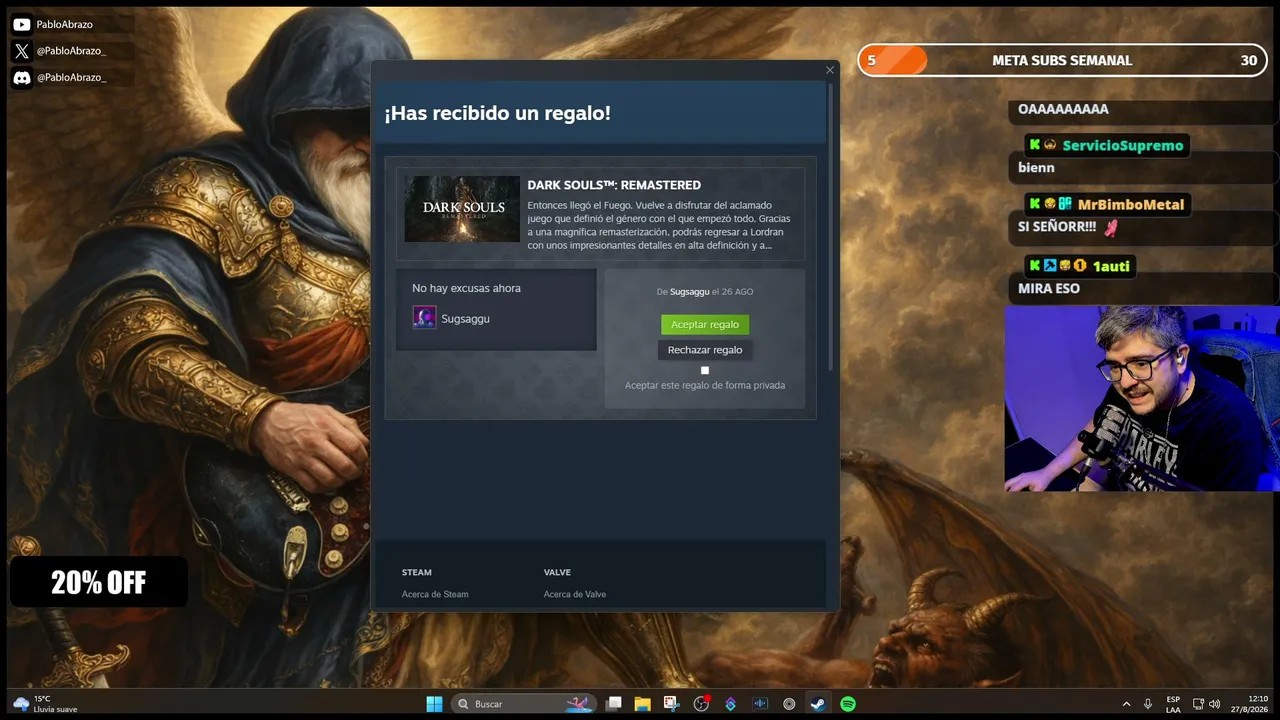This screenshot has height=720, width=1280.
Task: Open the weather widget on taskbar
Action: point(46,704)
